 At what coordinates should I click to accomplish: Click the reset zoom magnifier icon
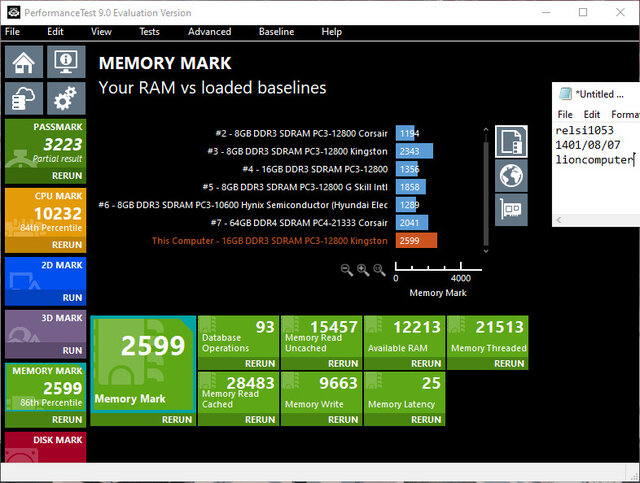381,269
